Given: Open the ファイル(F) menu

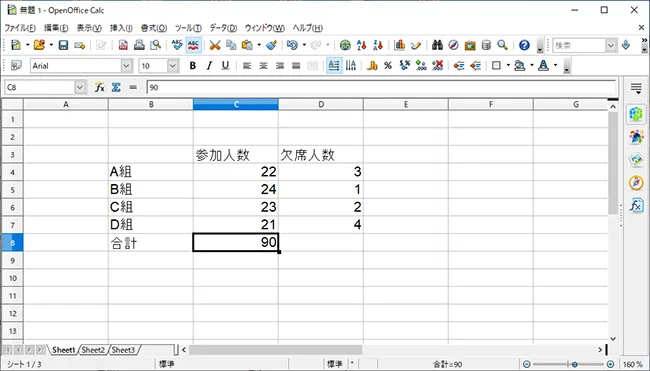Looking at the screenshot, I should click(x=20, y=28).
